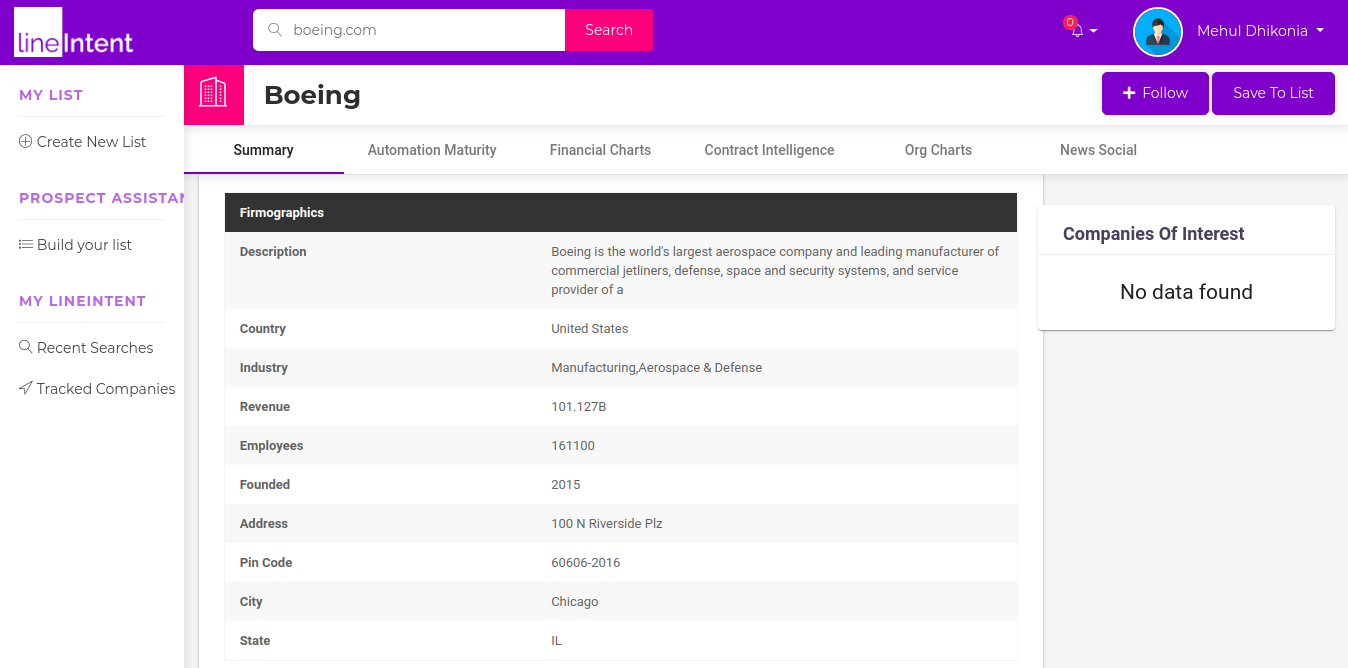Viewport: 1348px width, 668px height.
Task: Click the Employees row label
Action: pos(272,445)
